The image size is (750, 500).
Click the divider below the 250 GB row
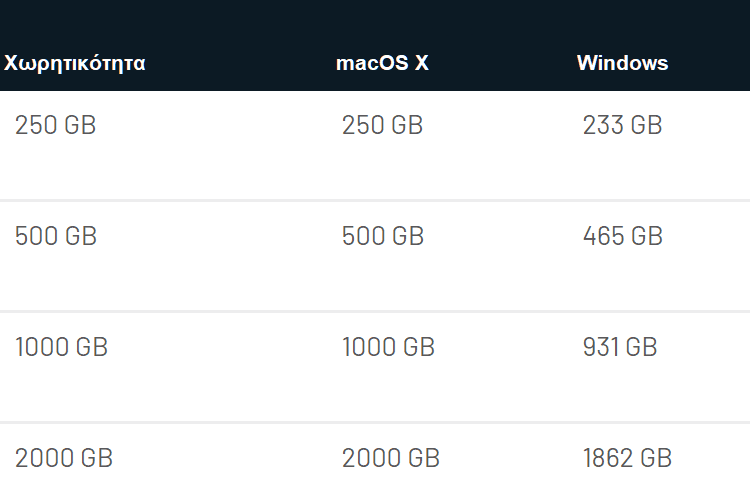[x=375, y=200]
